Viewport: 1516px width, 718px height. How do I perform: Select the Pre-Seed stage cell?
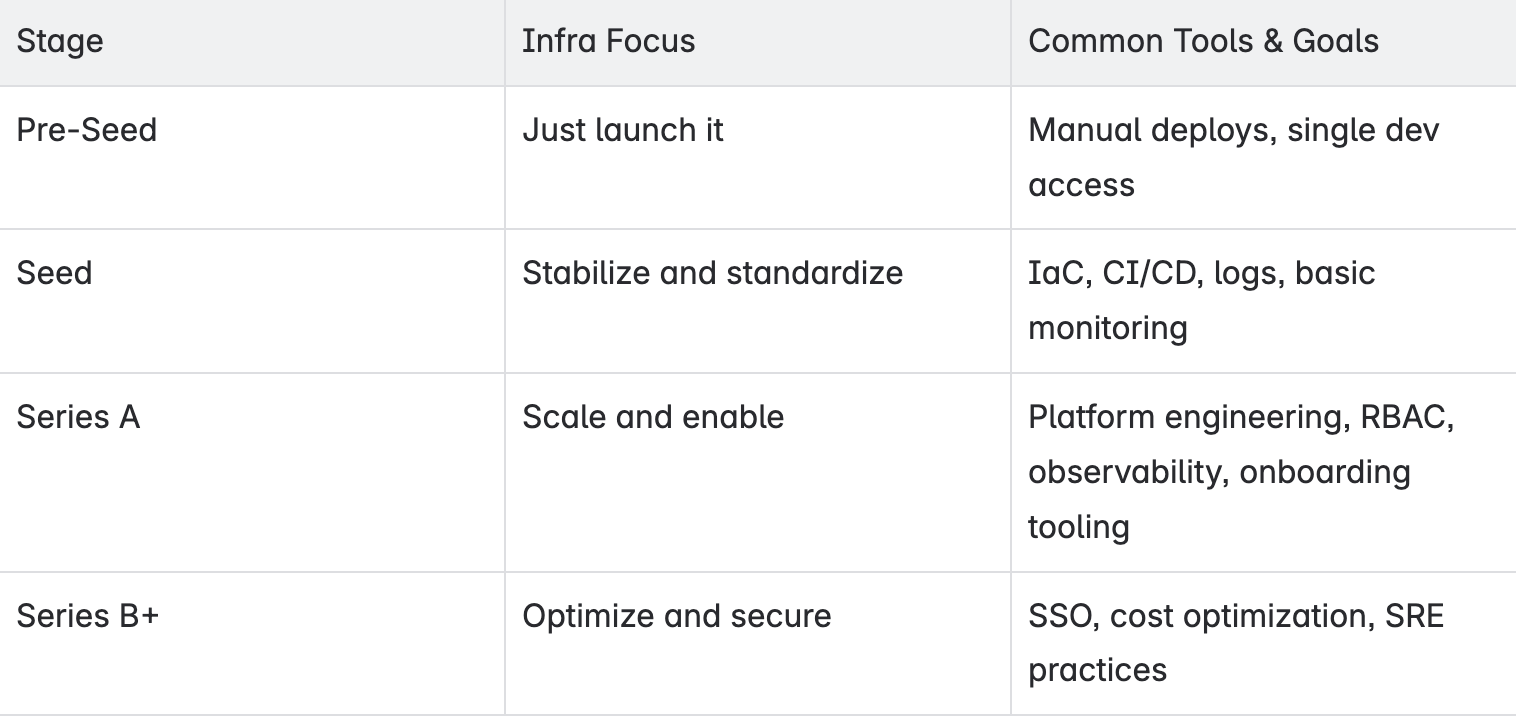click(x=252, y=157)
